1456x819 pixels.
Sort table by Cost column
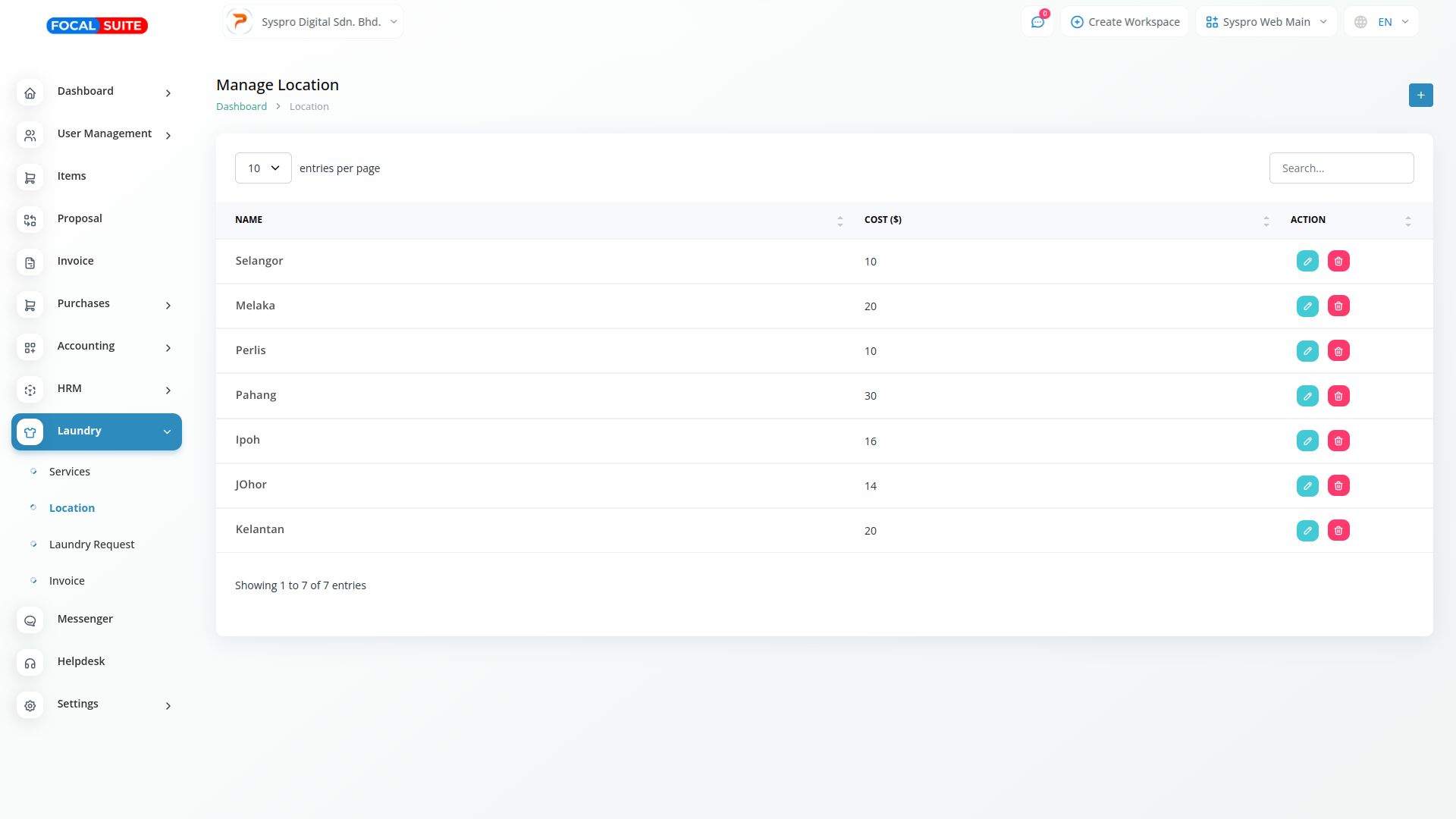coord(1266,221)
